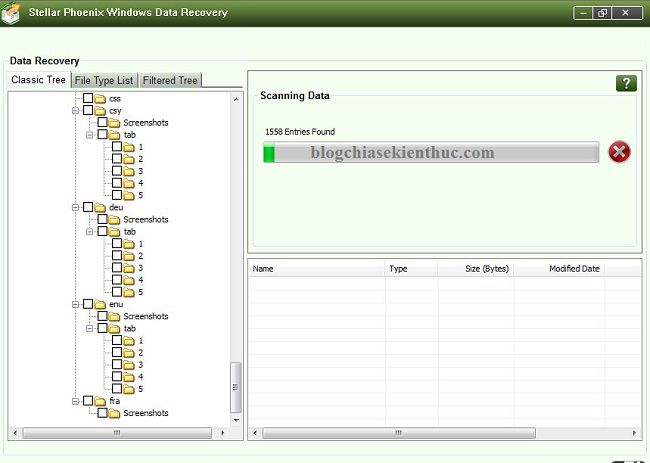The width and height of the screenshot is (650, 463).
Task: Tick the tab checkbox under deu
Action: pyautogui.click(x=102, y=231)
